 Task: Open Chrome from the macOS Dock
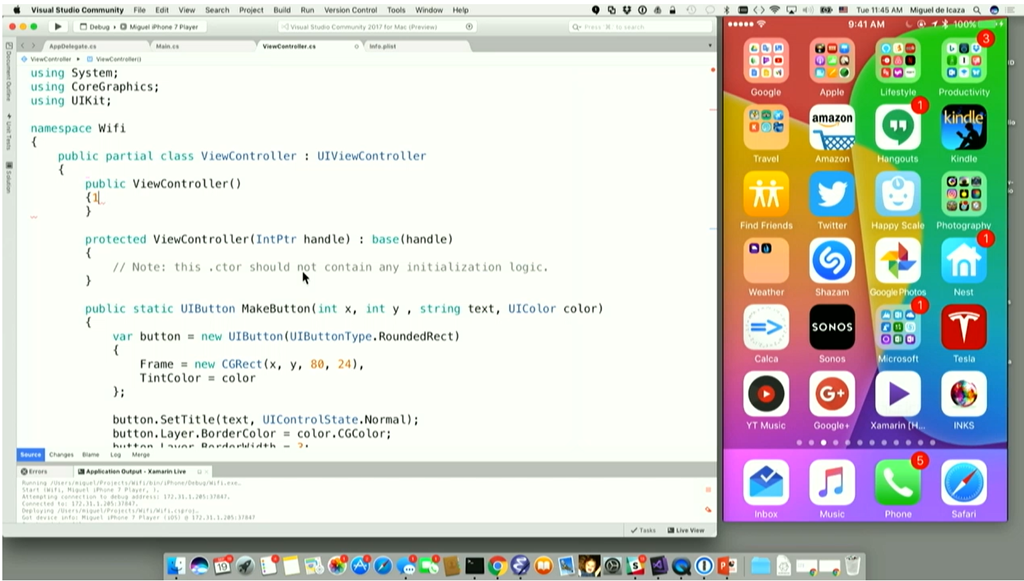(498, 565)
